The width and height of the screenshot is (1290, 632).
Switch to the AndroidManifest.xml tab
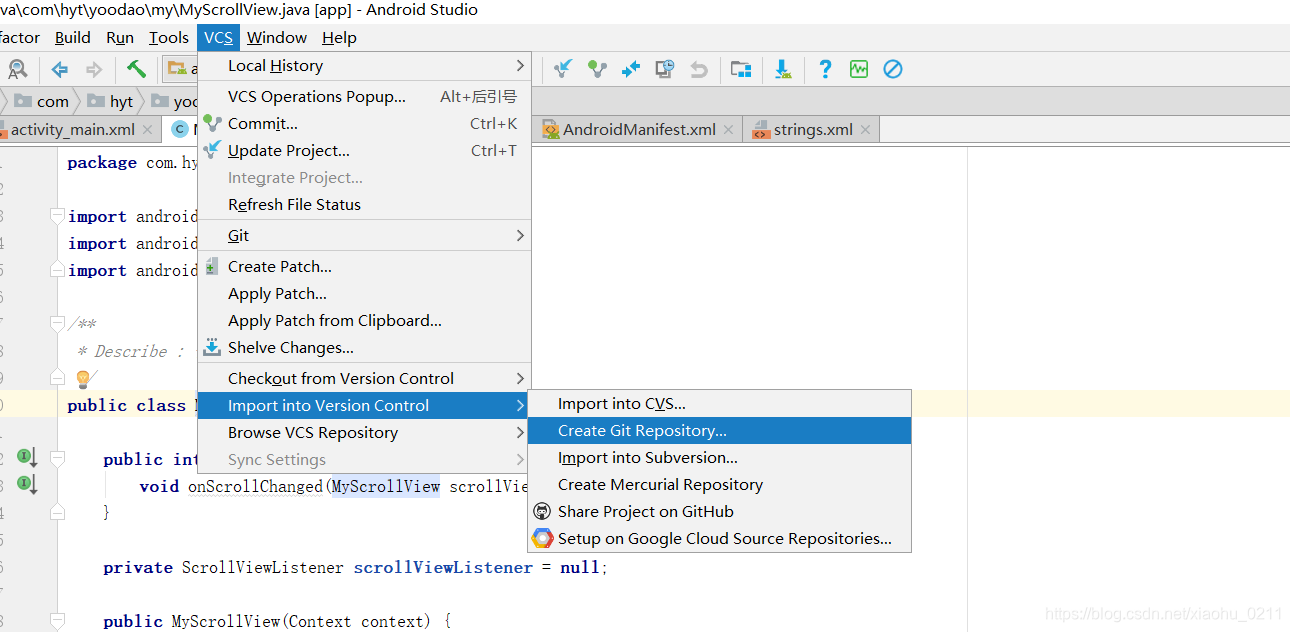639,129
